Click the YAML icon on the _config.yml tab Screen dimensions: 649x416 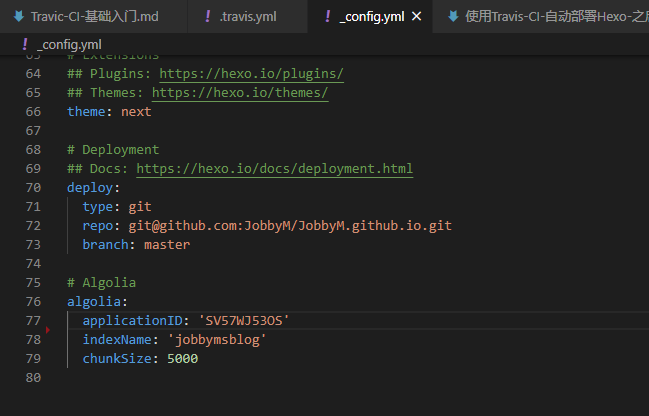(x=327, y=17)
